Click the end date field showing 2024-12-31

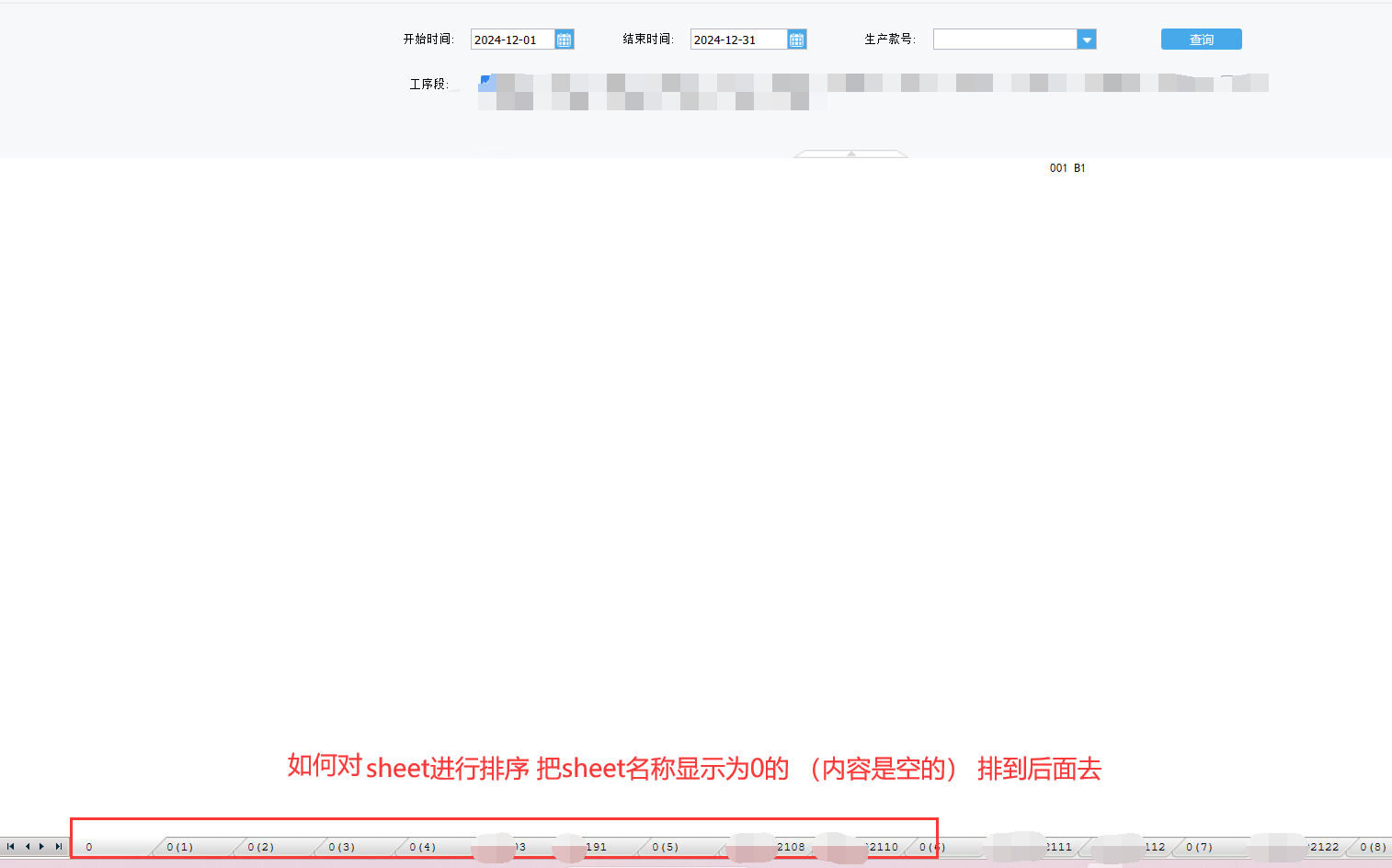point(737,40)
